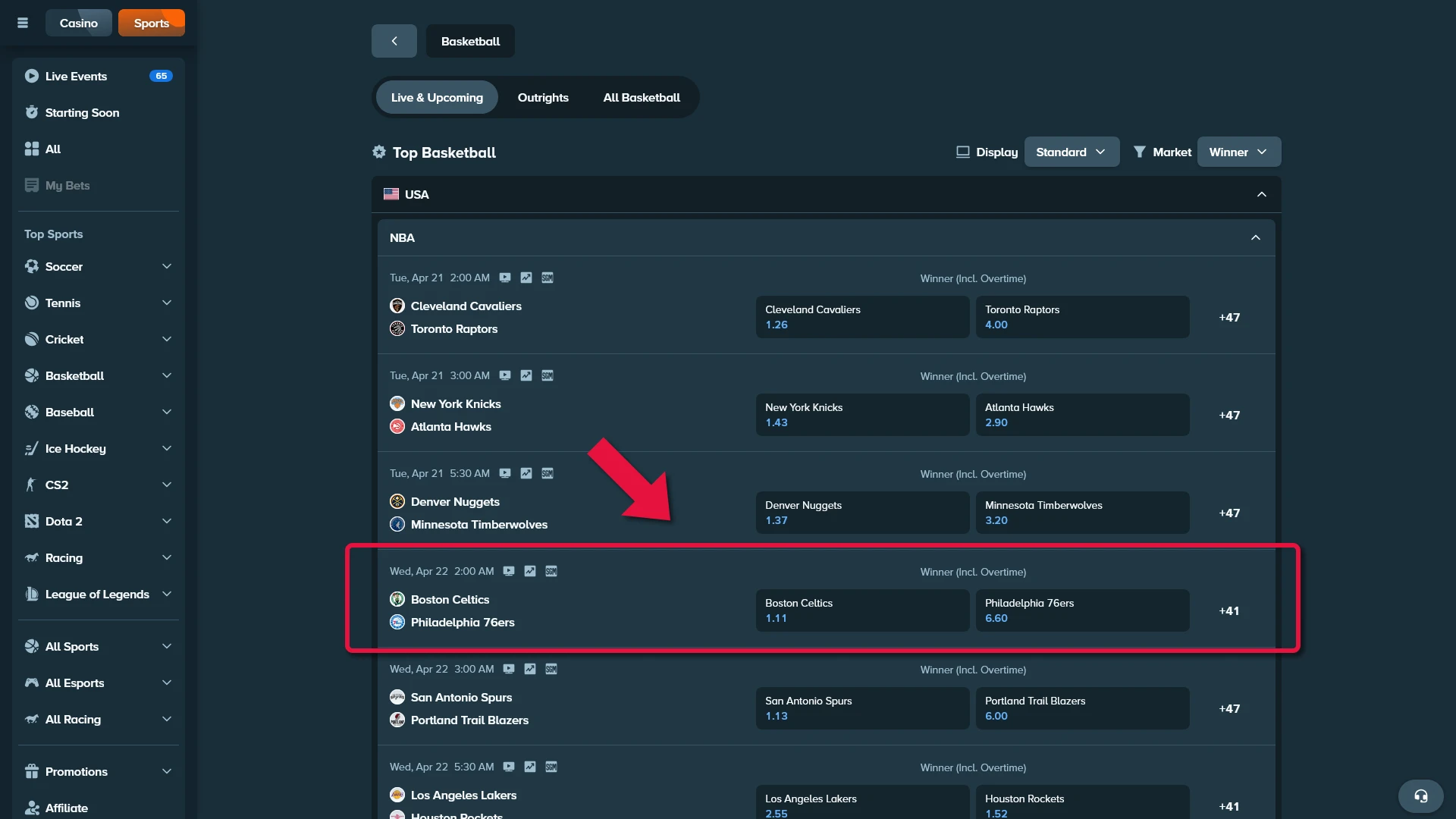Select Boston Celtics odds 1.11
Image resolution: width=1456 pixels, height=819 pixels.
click(x=863, y=610)
